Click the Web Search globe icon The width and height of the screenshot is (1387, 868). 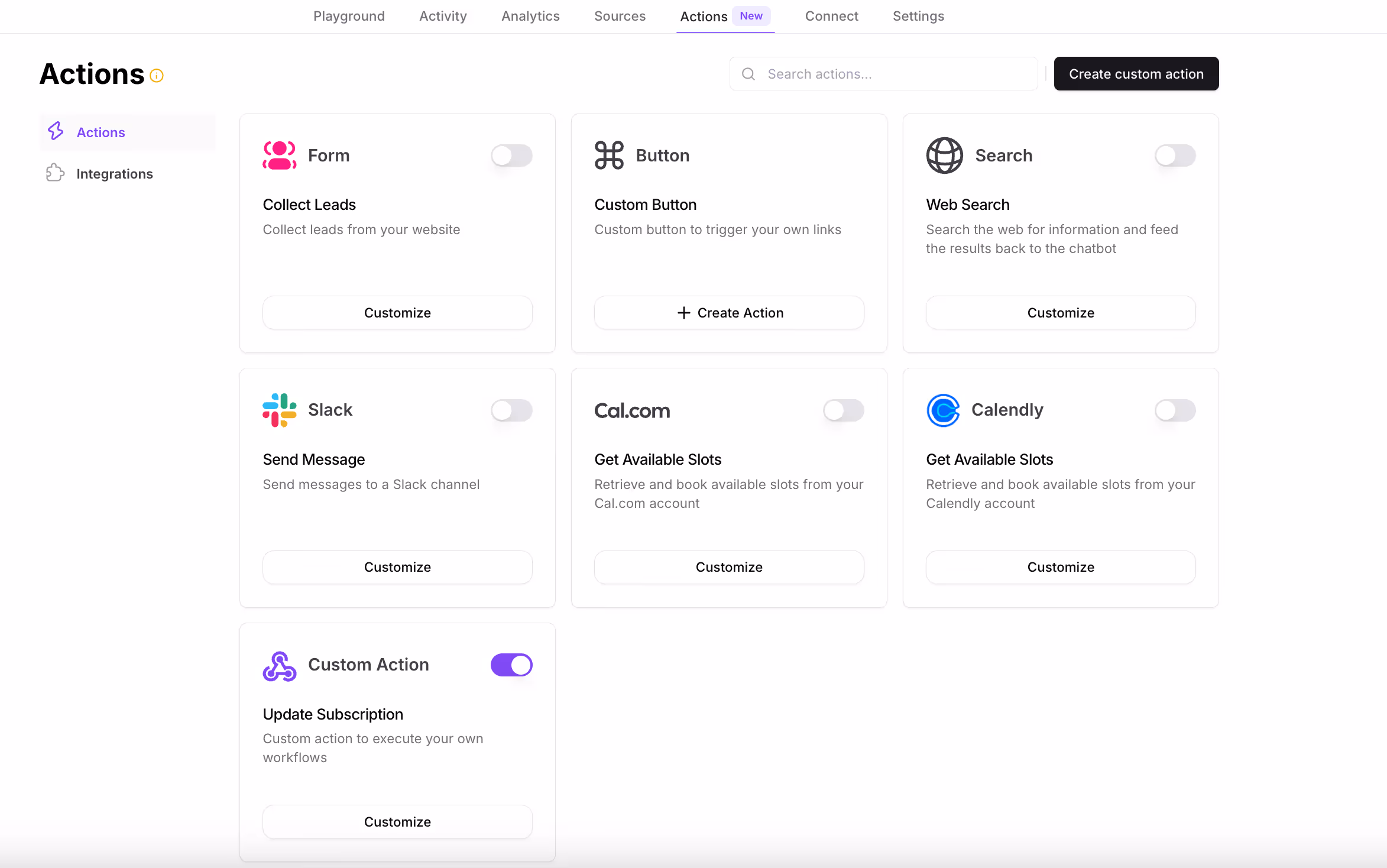coord(945,156)
